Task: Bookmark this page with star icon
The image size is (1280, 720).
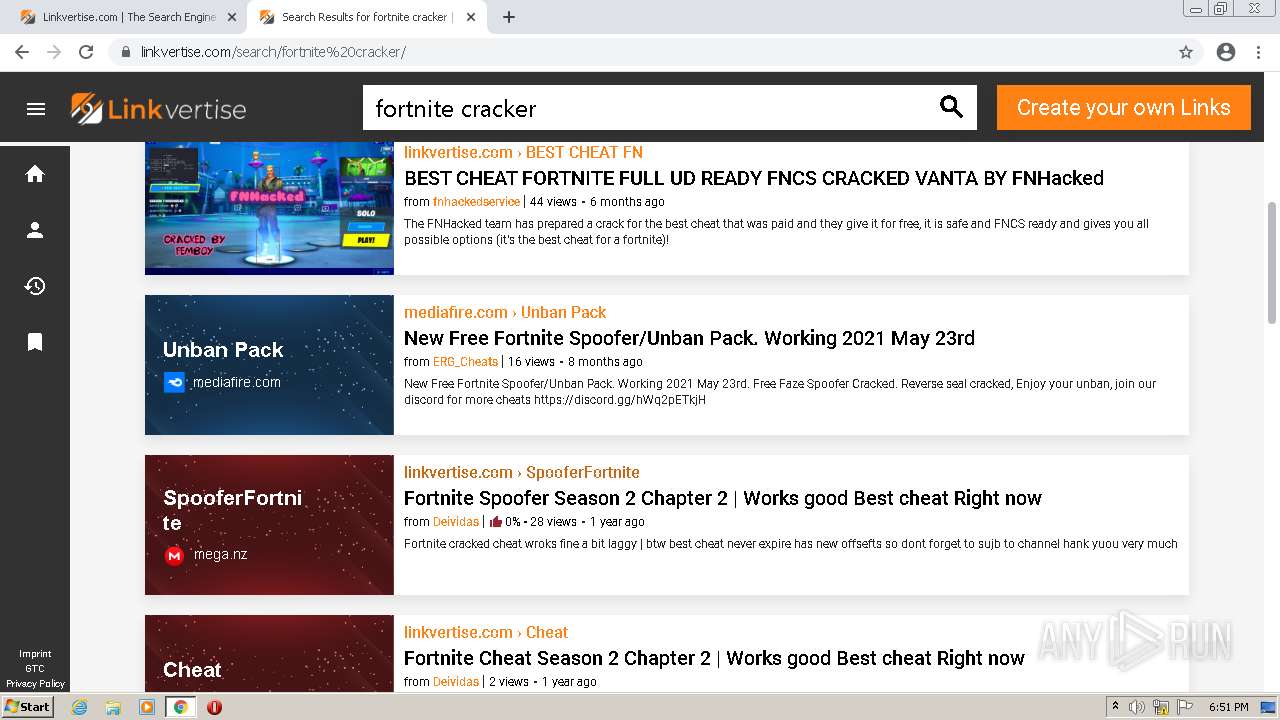Action: pyautogui.click(x=1186, y=52)
